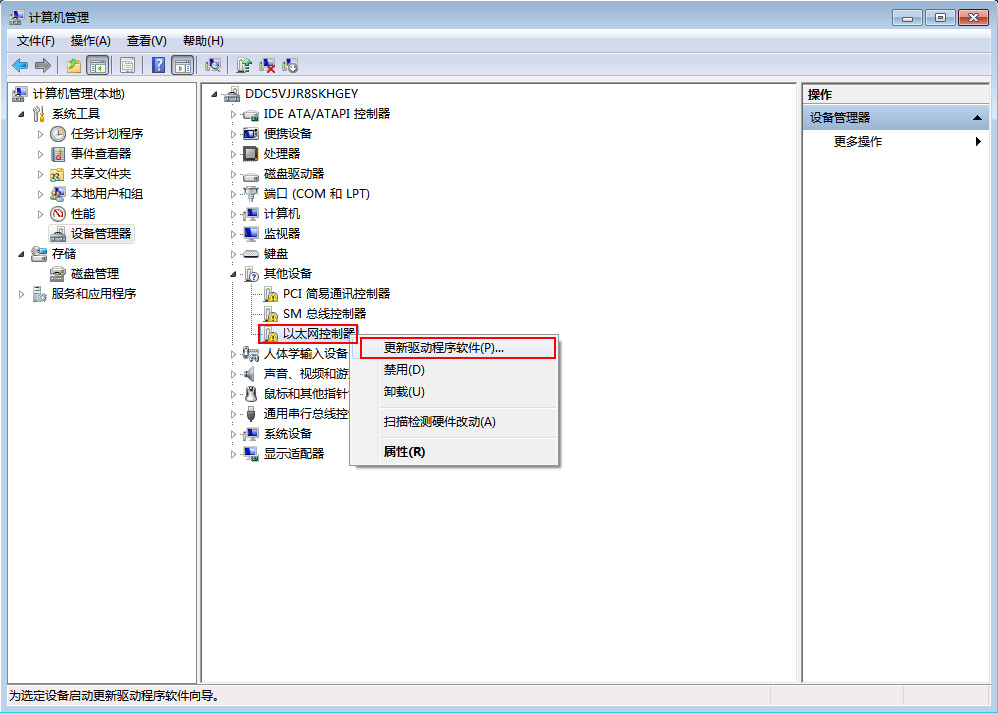The width and height of the screenshot is (998, 713).
Task: Click the Shared Folders icon
Action: [58, 174]
